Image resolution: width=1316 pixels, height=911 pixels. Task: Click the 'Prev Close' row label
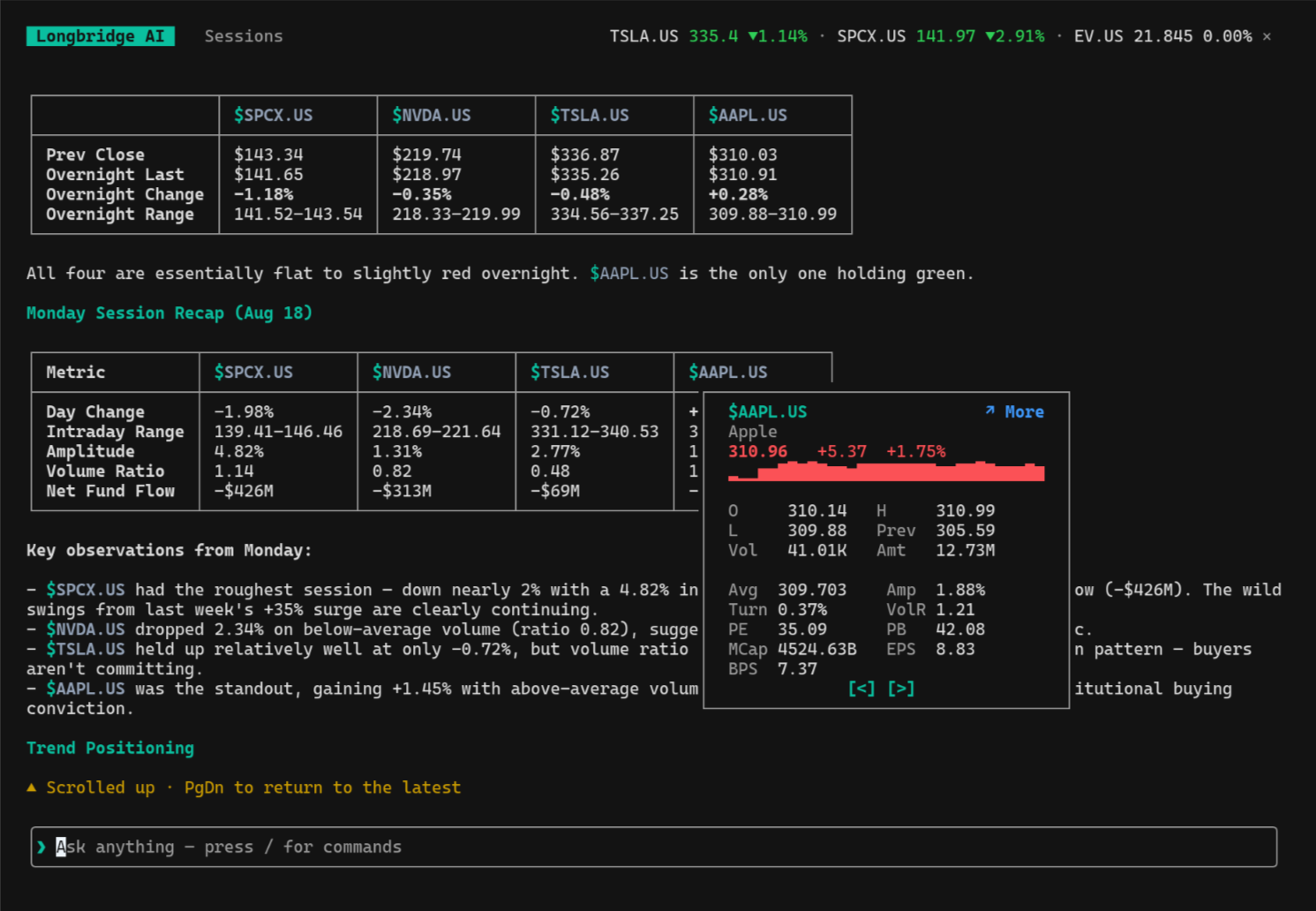click(x=95, y=154)
